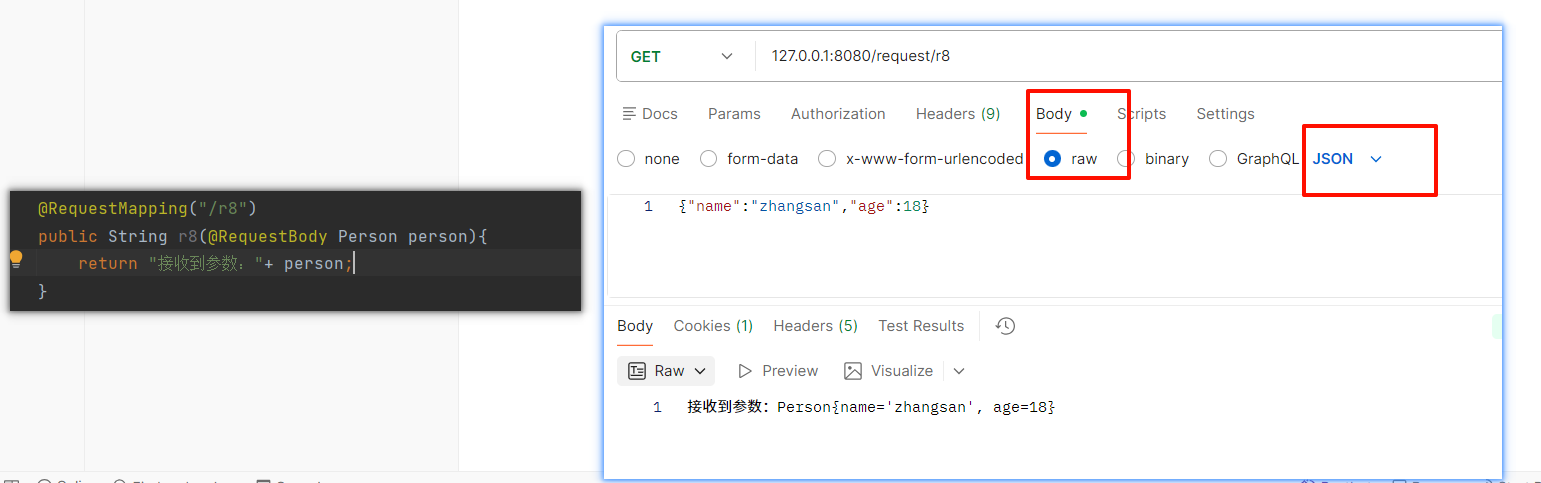Expand the chevron next to Visualize

pos(959,371)
